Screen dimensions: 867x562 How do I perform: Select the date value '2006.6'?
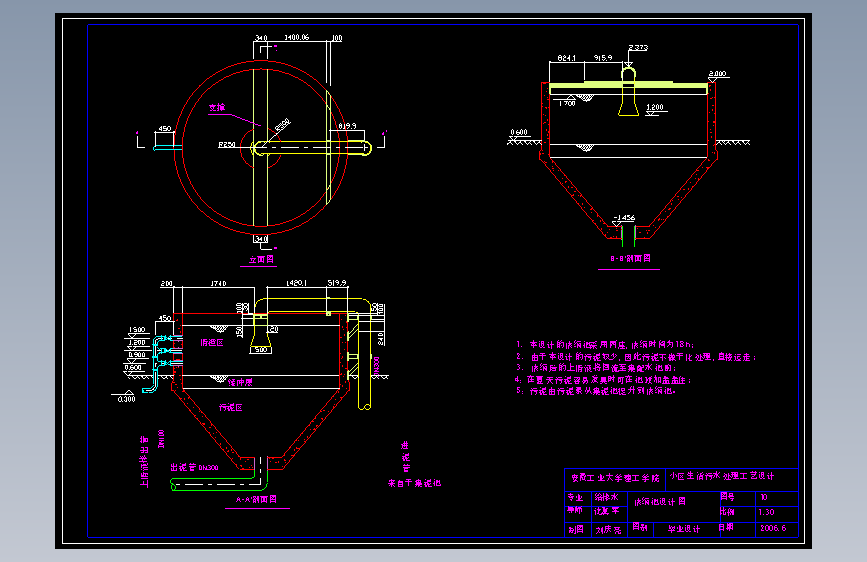[773, 528]
